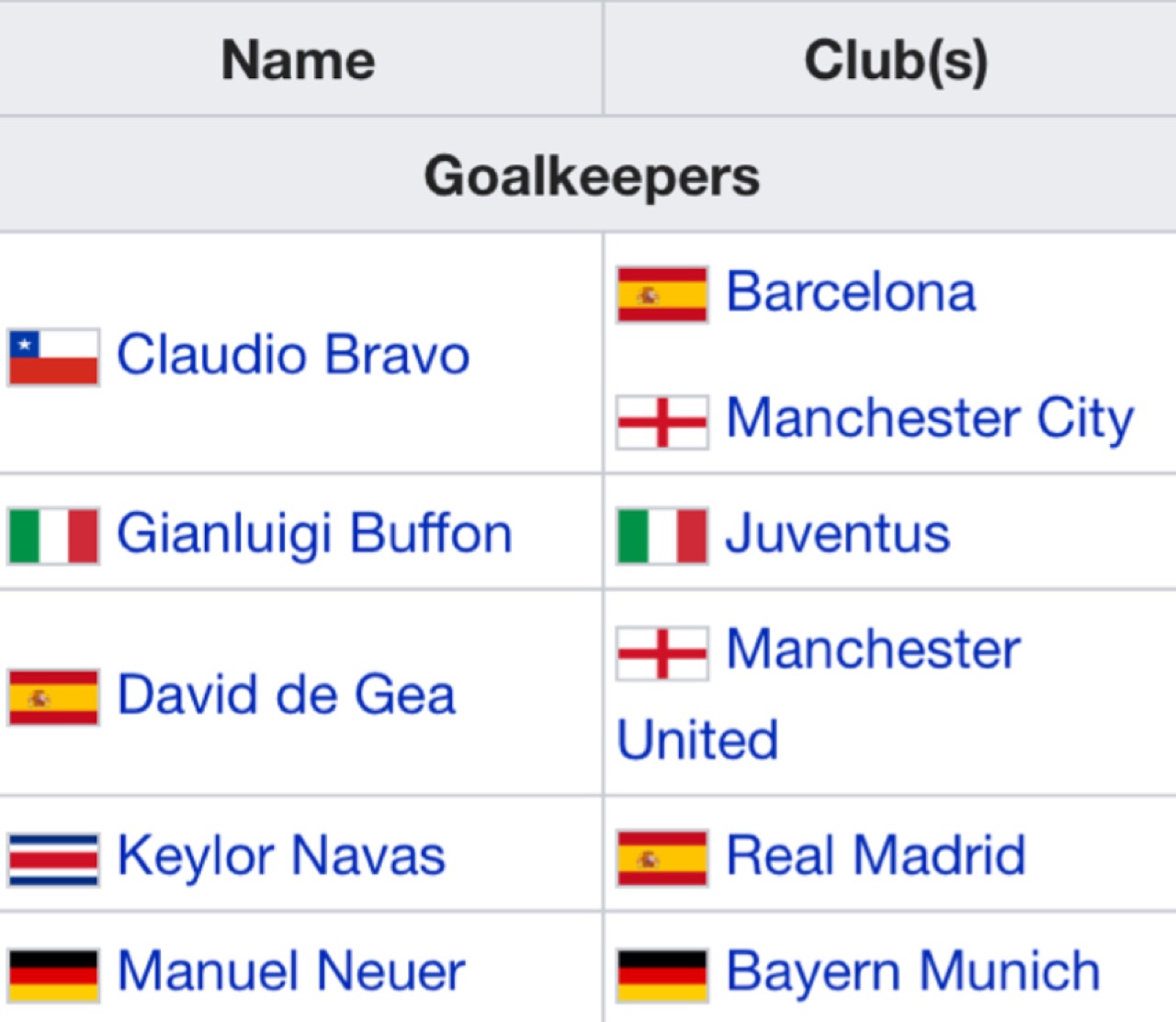
Task: Click the Name column header
Action: (x=299, y=61)
